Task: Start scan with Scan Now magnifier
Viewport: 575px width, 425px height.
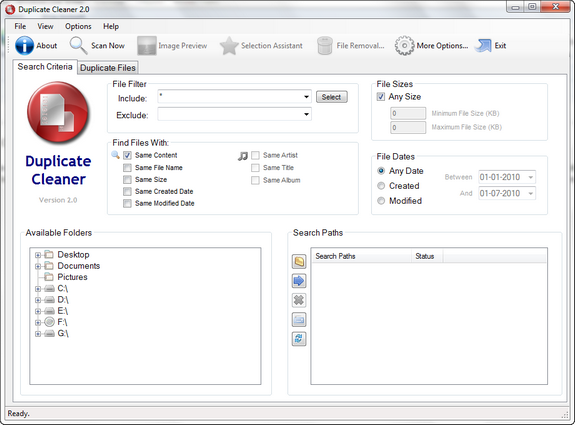Action: 78,46
